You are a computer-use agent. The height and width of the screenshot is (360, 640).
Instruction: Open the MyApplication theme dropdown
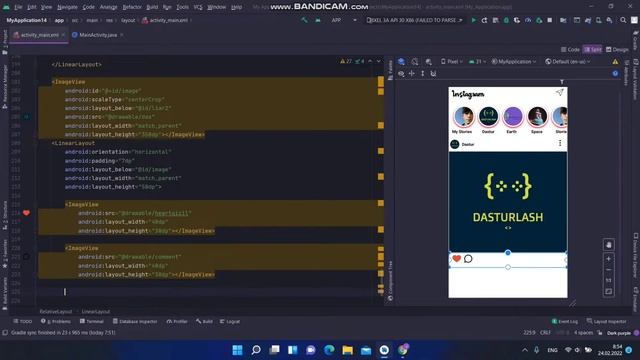513,62
